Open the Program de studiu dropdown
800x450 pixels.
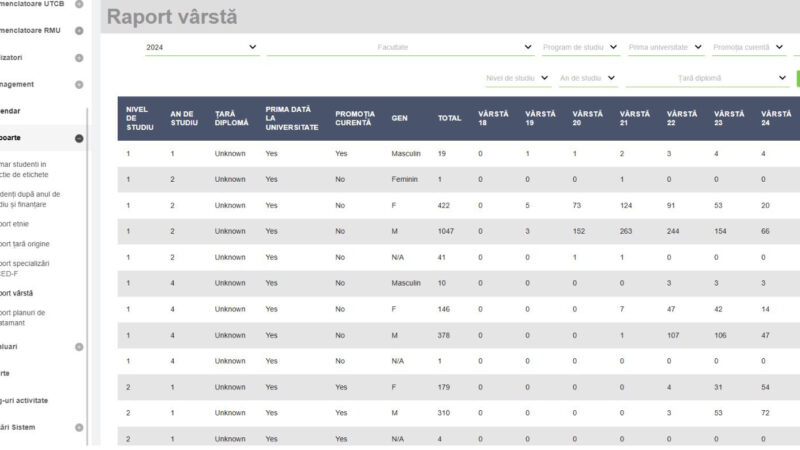pyautogui.click(x=580, y=47)
